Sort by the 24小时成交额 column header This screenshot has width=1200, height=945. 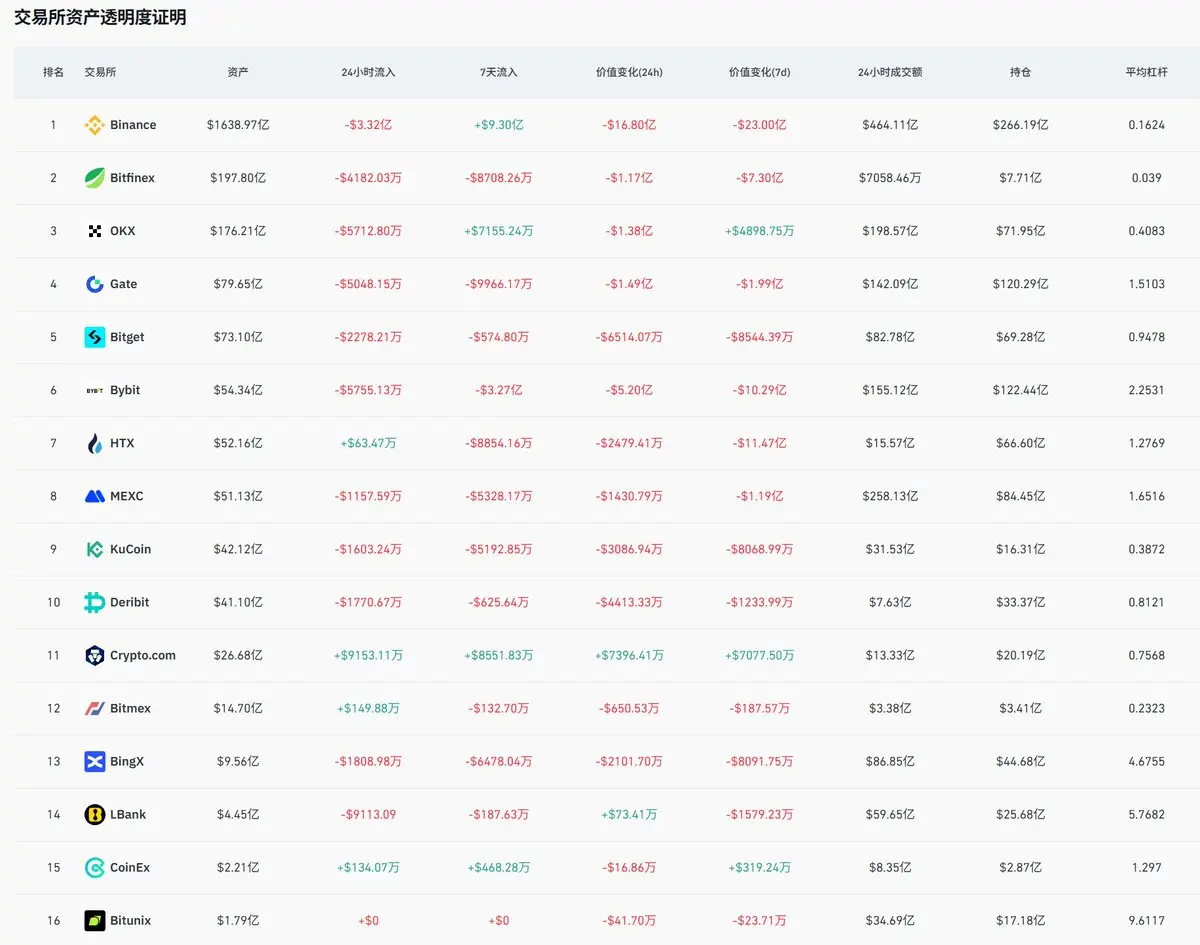tap(890, 72)
